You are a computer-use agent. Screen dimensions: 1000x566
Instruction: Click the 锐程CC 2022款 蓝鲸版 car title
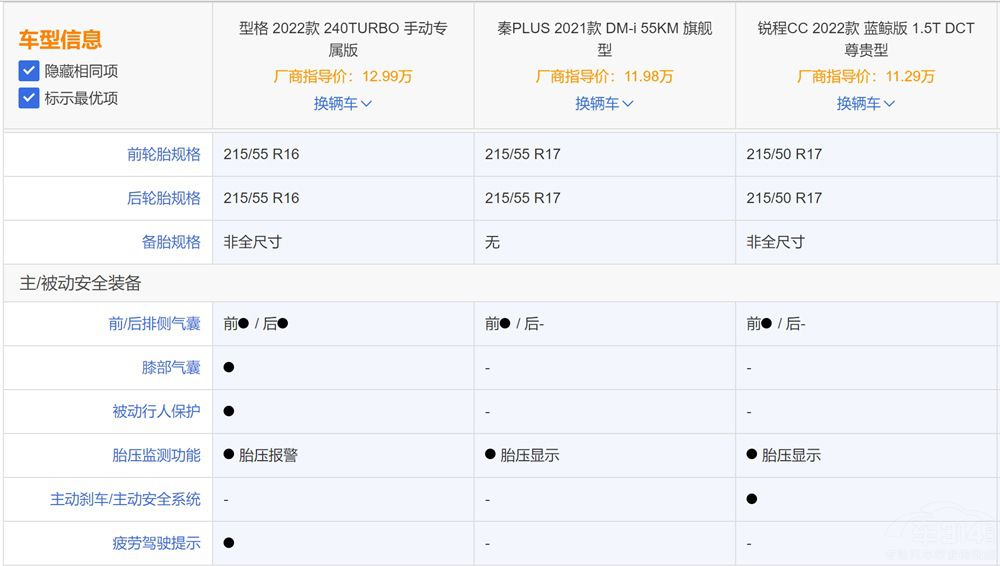(866, 39)
